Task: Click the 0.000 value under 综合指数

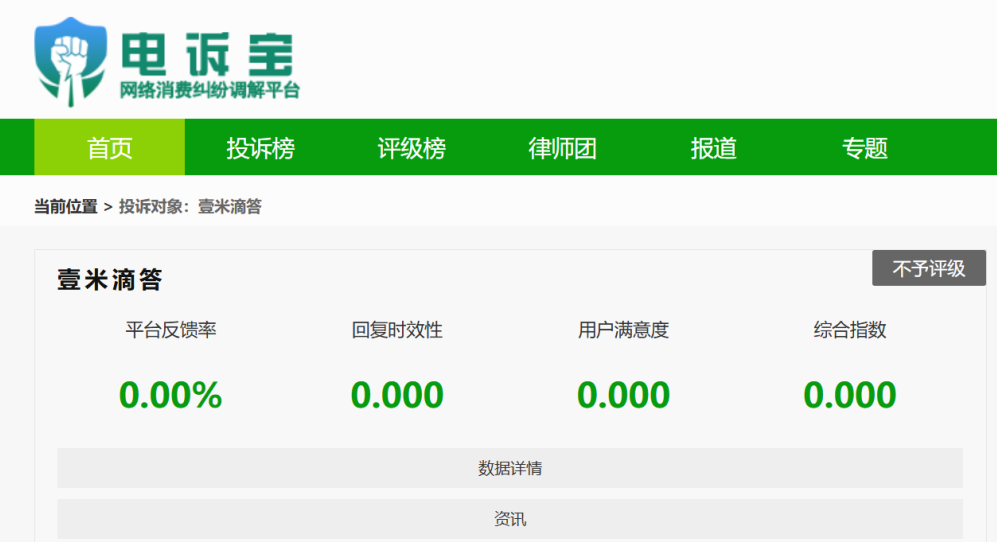Action: click(849, 394)
